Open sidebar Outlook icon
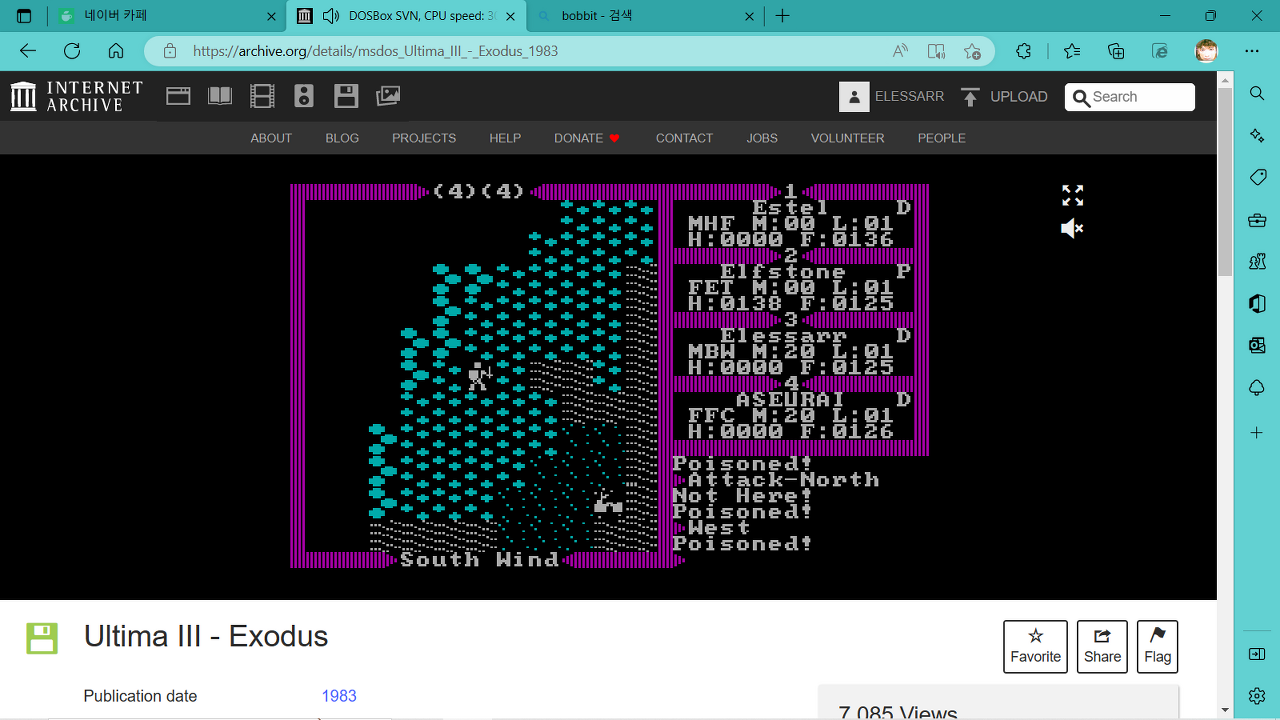 (x=1257, y=346)
